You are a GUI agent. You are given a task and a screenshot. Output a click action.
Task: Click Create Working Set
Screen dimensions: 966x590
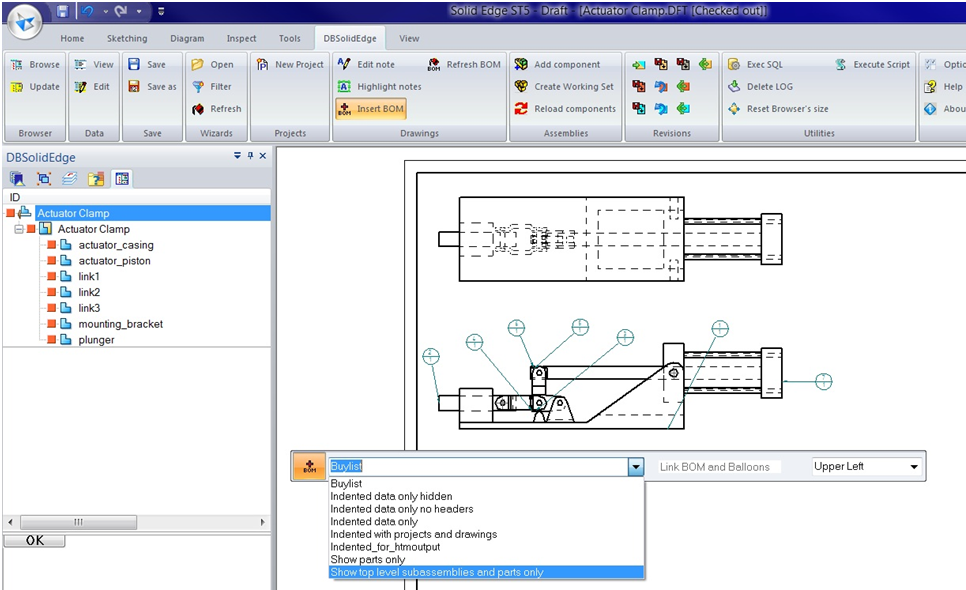(564, 87)
